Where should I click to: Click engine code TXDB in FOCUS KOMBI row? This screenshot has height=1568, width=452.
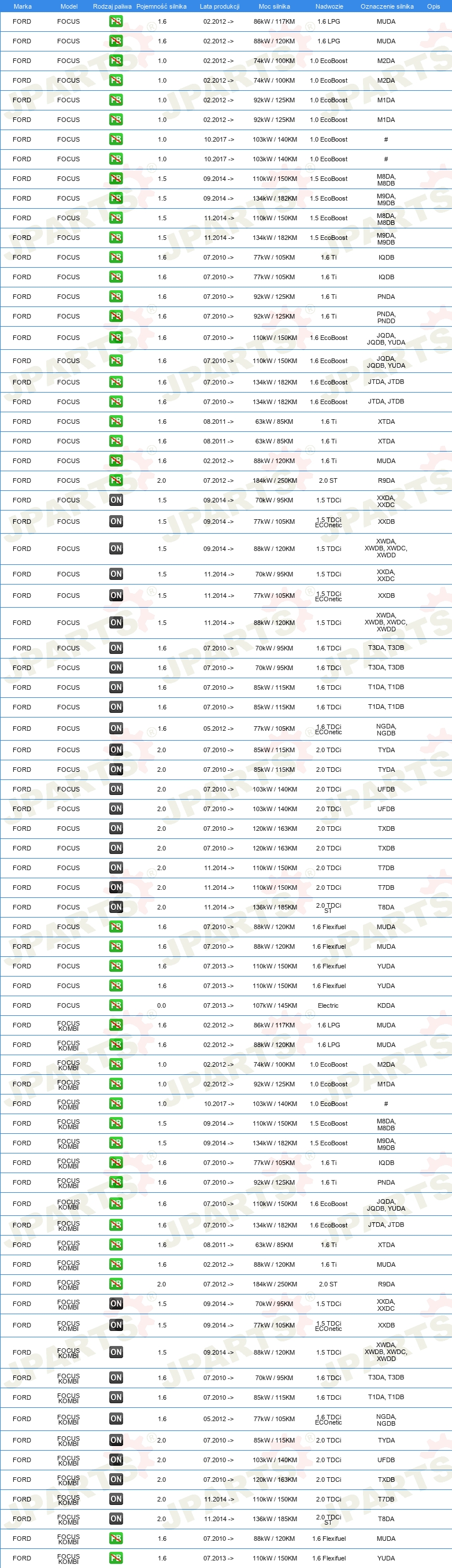pos(386,1480)
